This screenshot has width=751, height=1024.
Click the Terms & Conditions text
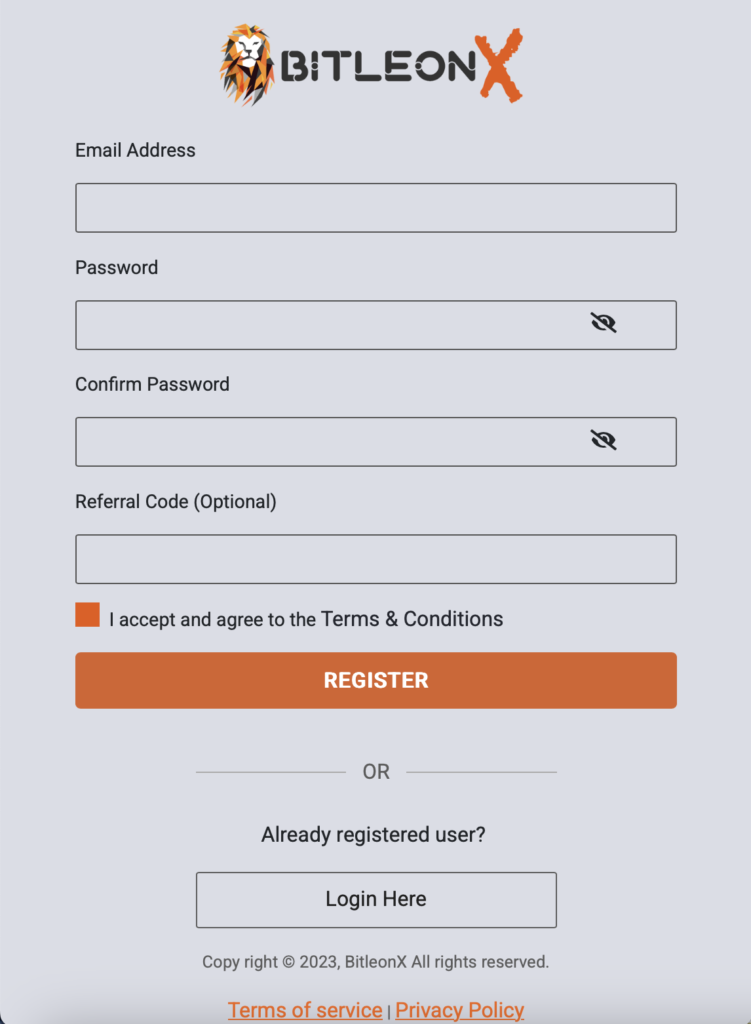pyautogui.click(x=412, y=618)
